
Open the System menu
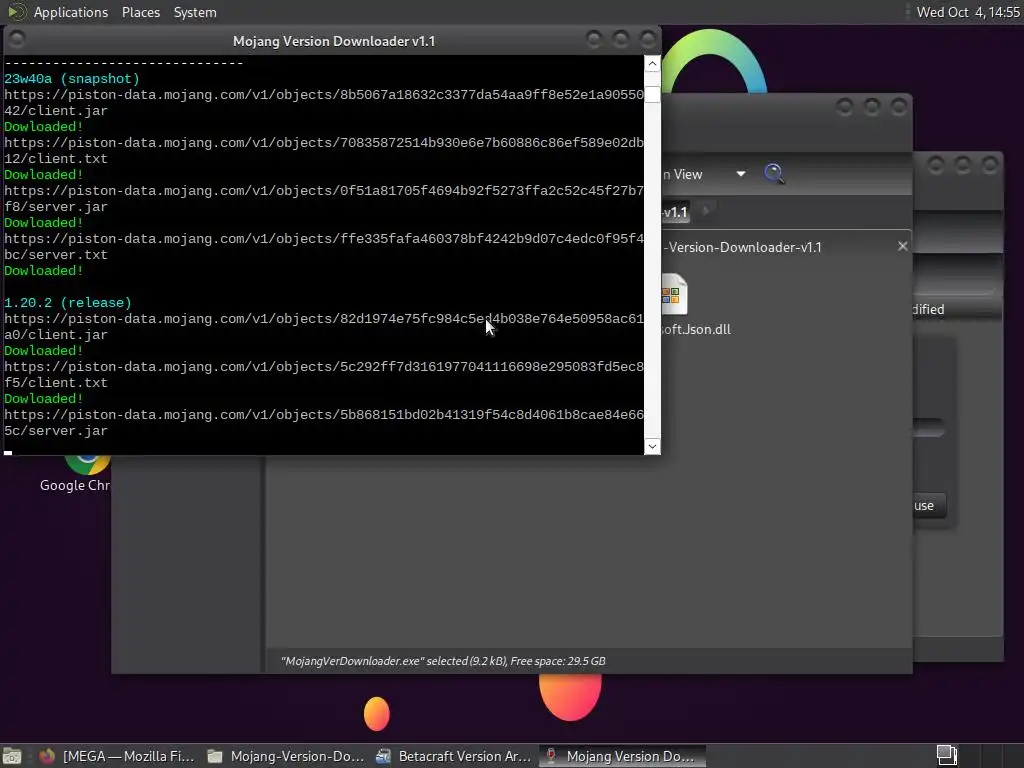tap(195, 12)
